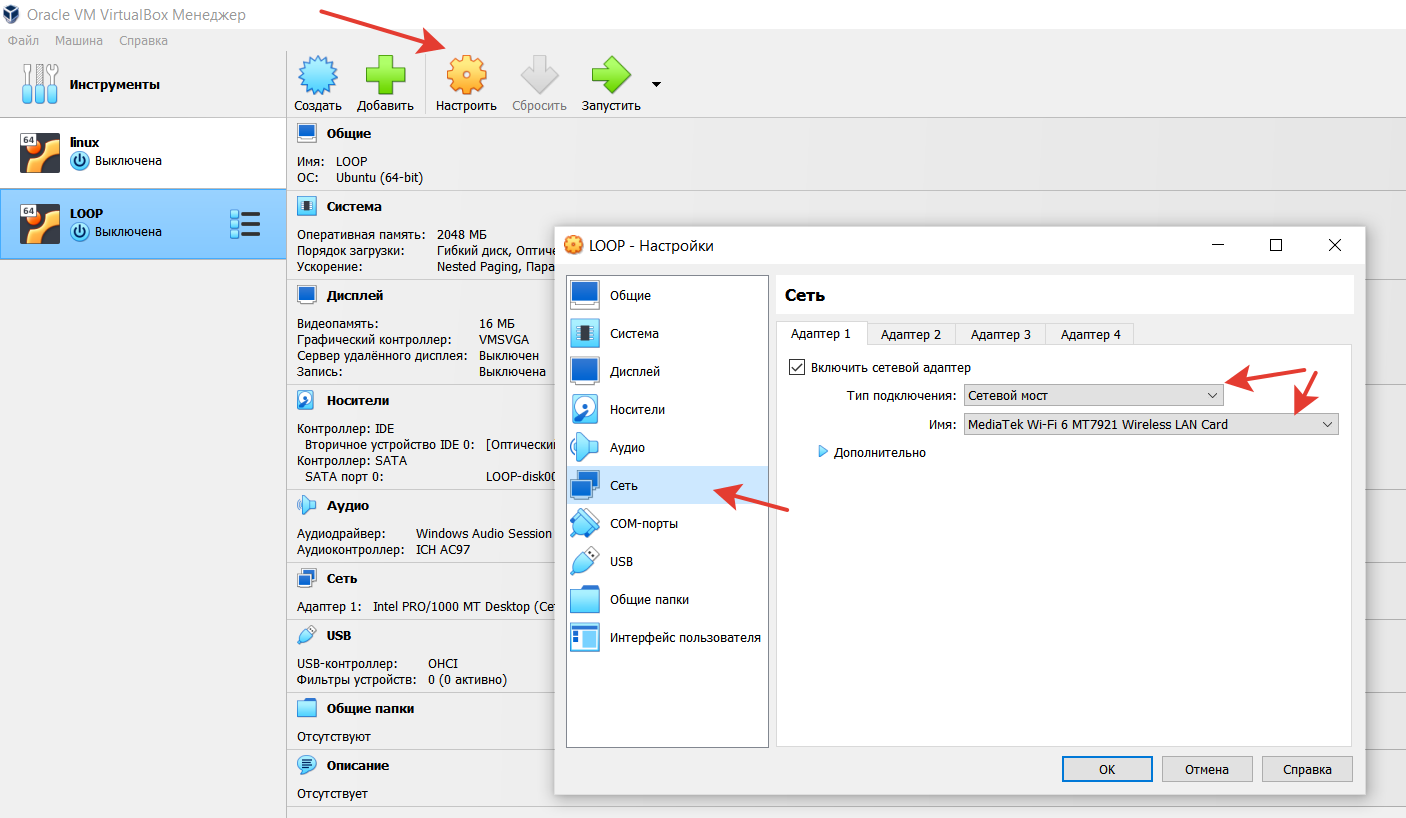
Task: Select Инструменты tools item
Action: [143, 85]
